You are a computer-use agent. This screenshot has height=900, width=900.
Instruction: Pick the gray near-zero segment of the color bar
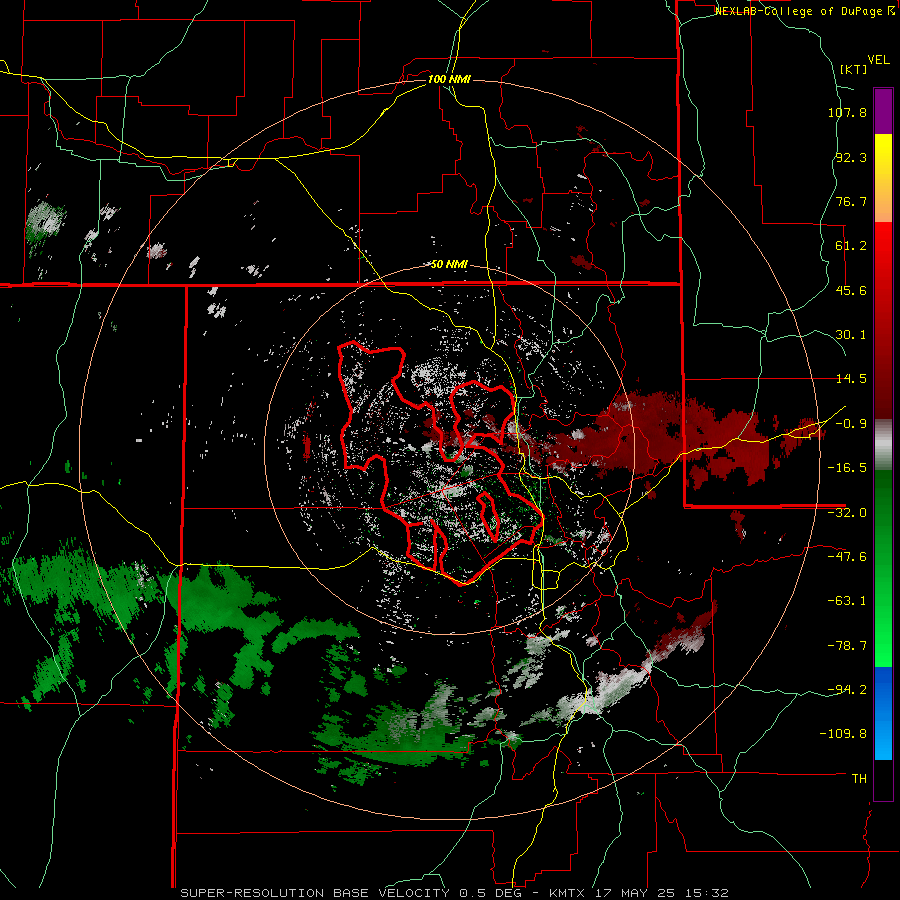click(x=883, y=444)
